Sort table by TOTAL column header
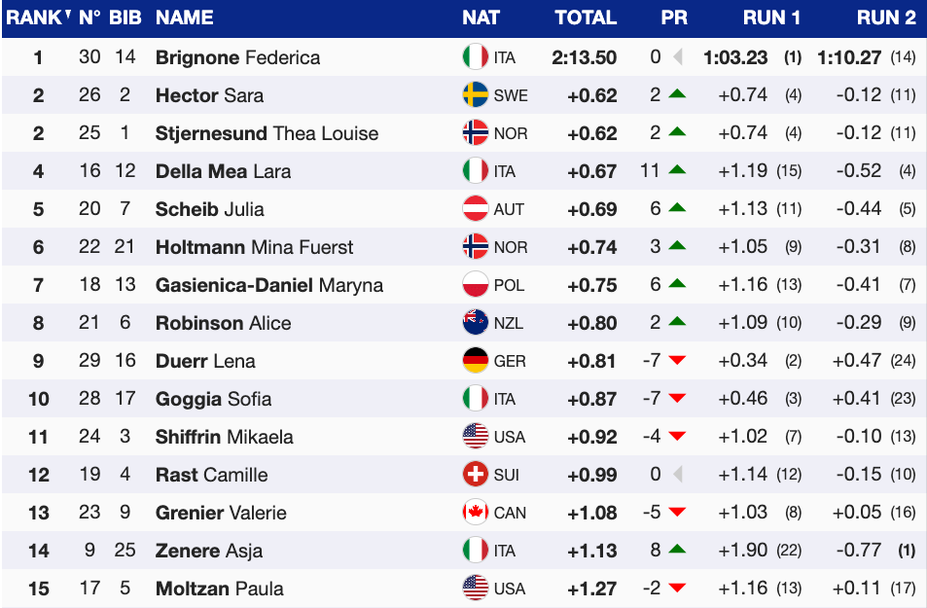Viewport: 927px width, 608px height. (586, 18)
